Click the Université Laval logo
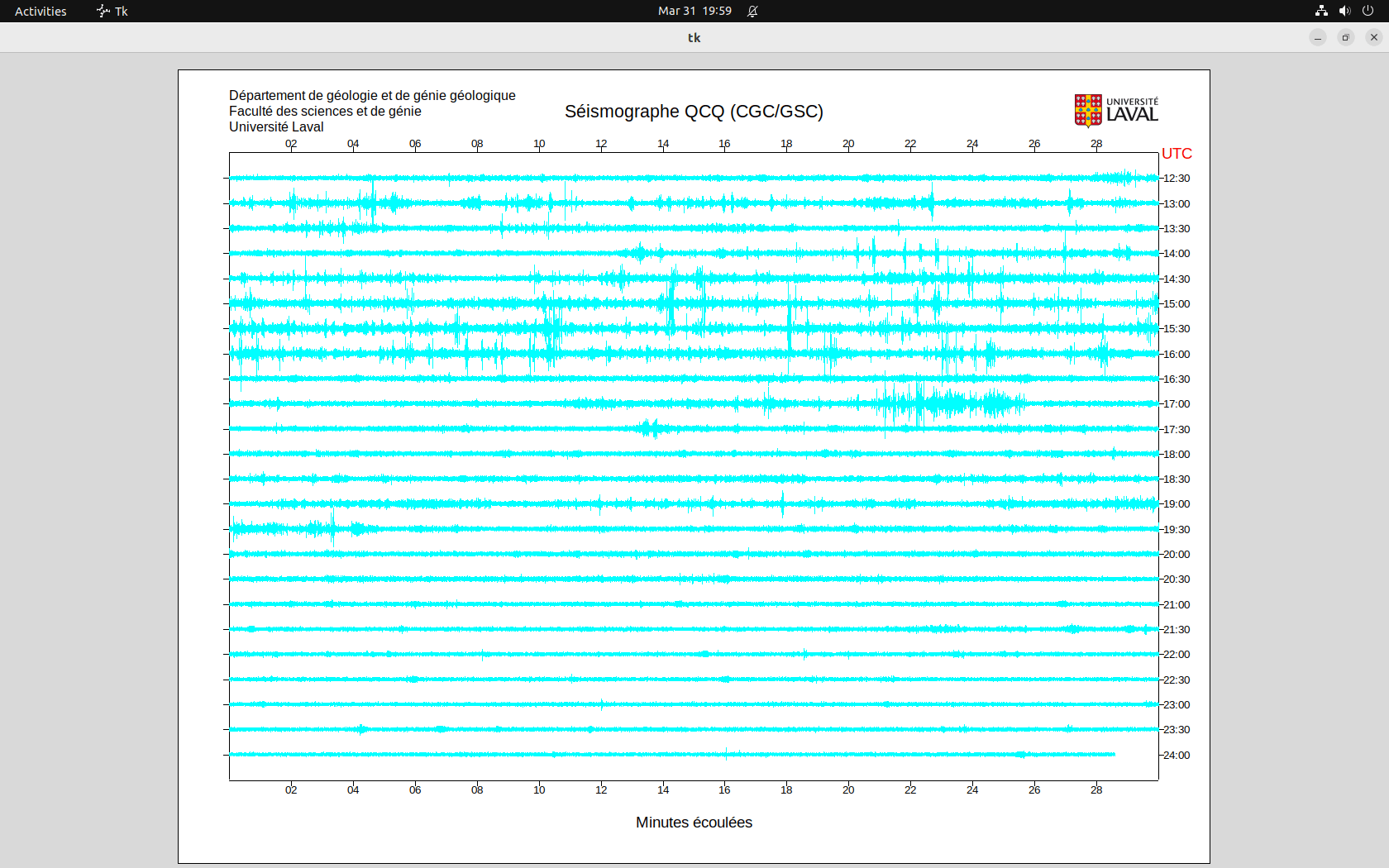 (1115, 110)
